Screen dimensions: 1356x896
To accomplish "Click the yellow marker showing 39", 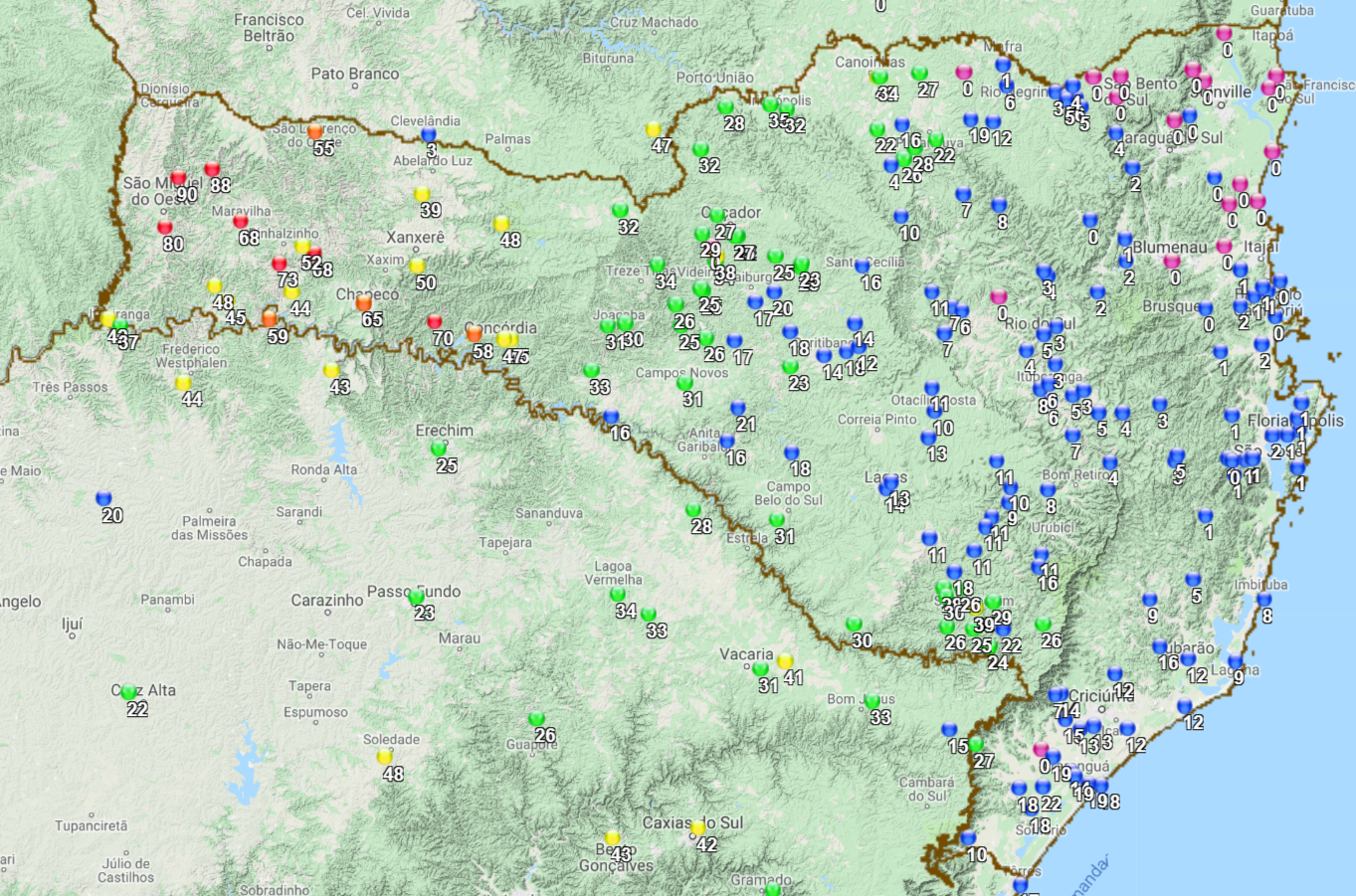I will pyautogui.click(x=422, y=195).
